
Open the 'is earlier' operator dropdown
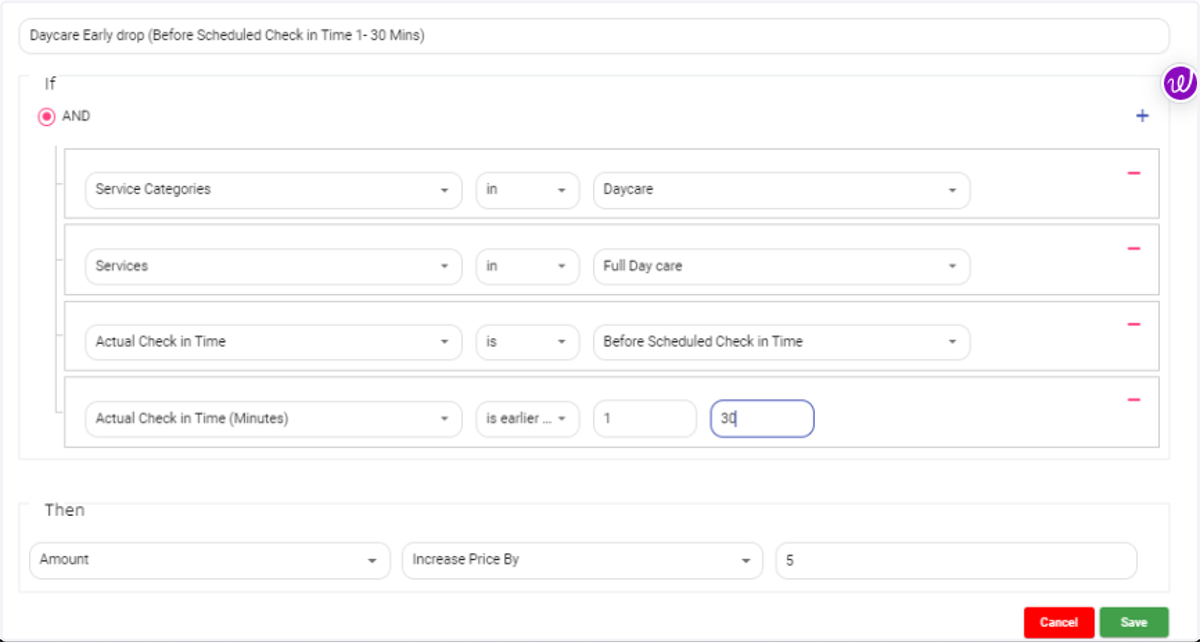click(527, 419)
